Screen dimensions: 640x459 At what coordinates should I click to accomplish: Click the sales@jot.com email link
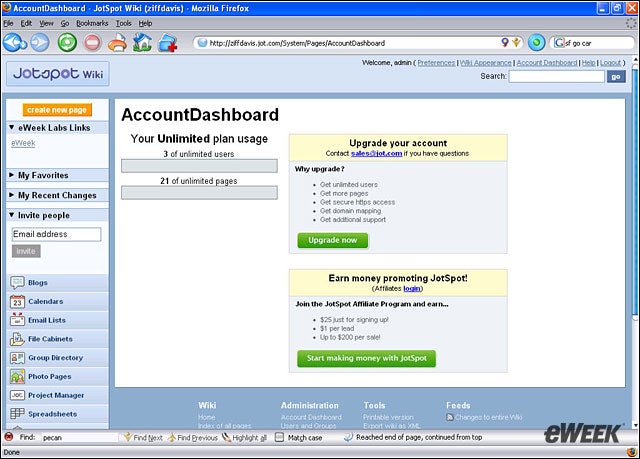(x=376, y=153)
